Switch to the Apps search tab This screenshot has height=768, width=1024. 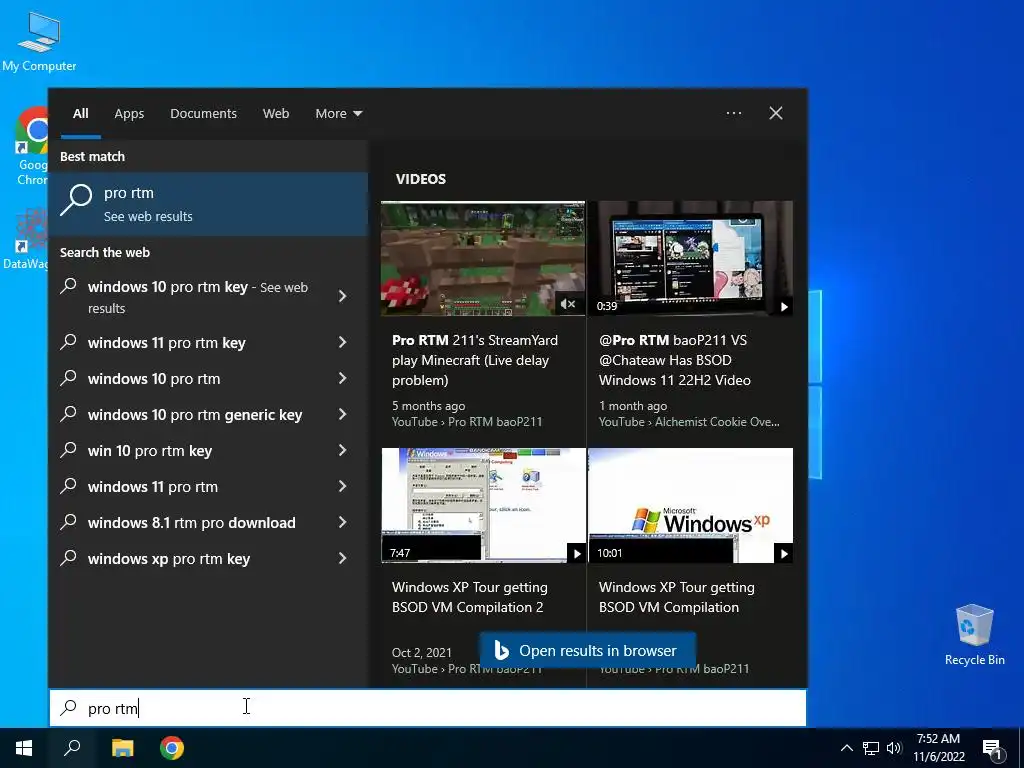point(129,114)
